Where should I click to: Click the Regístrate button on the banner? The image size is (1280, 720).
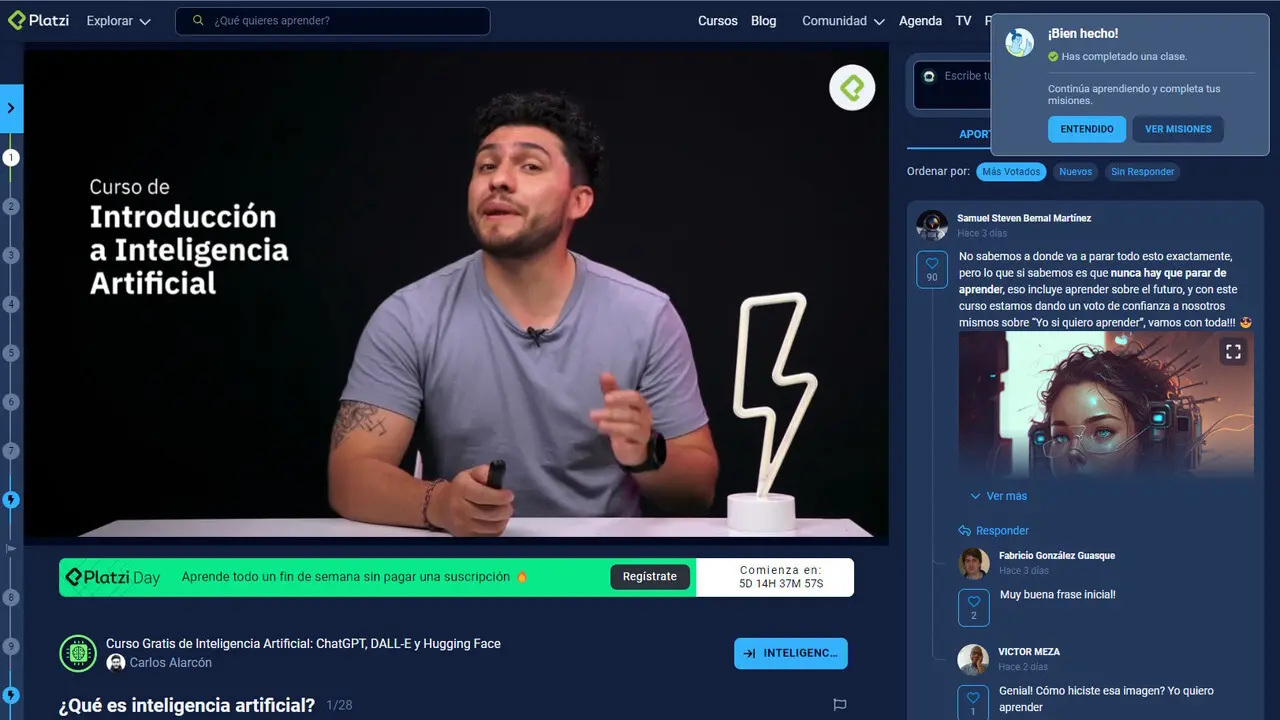650,577
